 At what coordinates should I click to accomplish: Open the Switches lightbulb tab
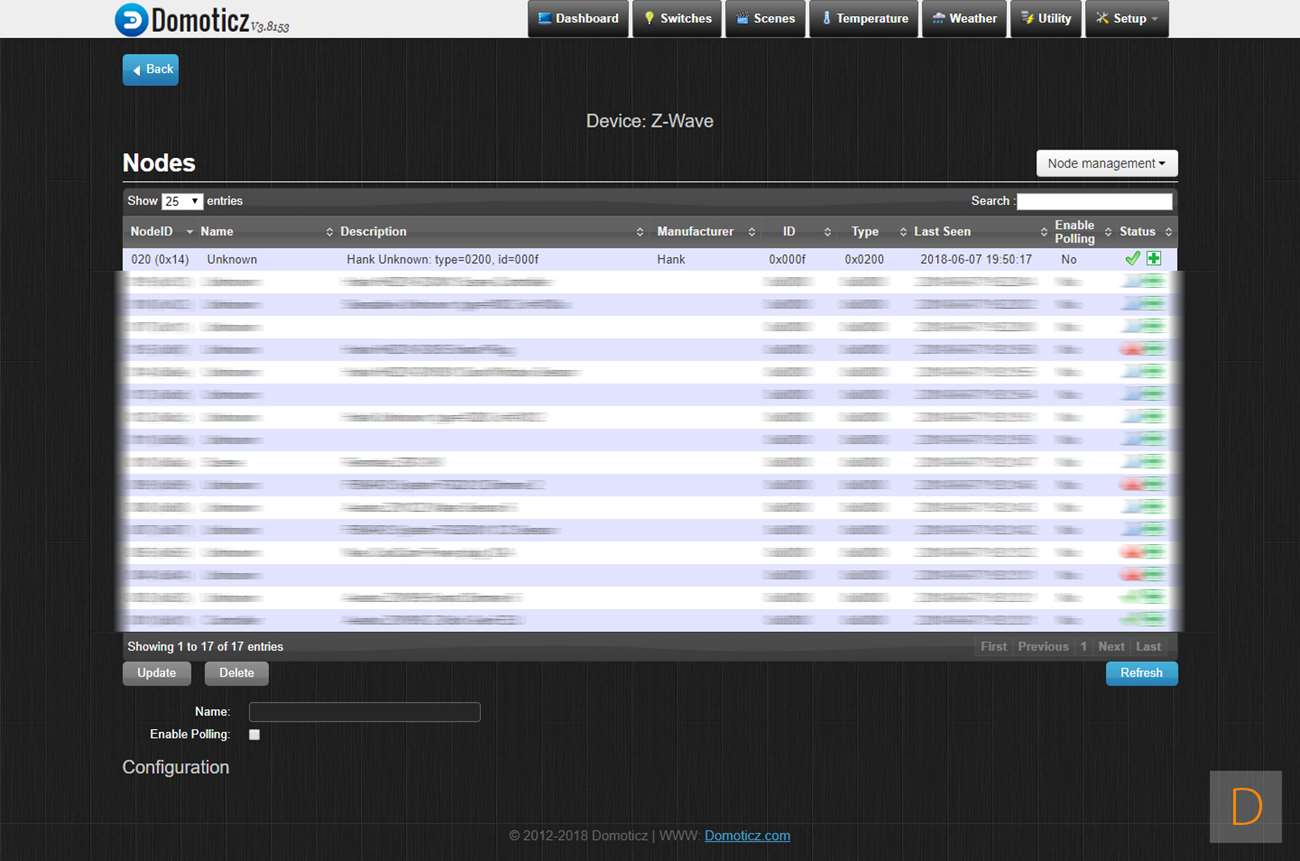pos(677,19)
